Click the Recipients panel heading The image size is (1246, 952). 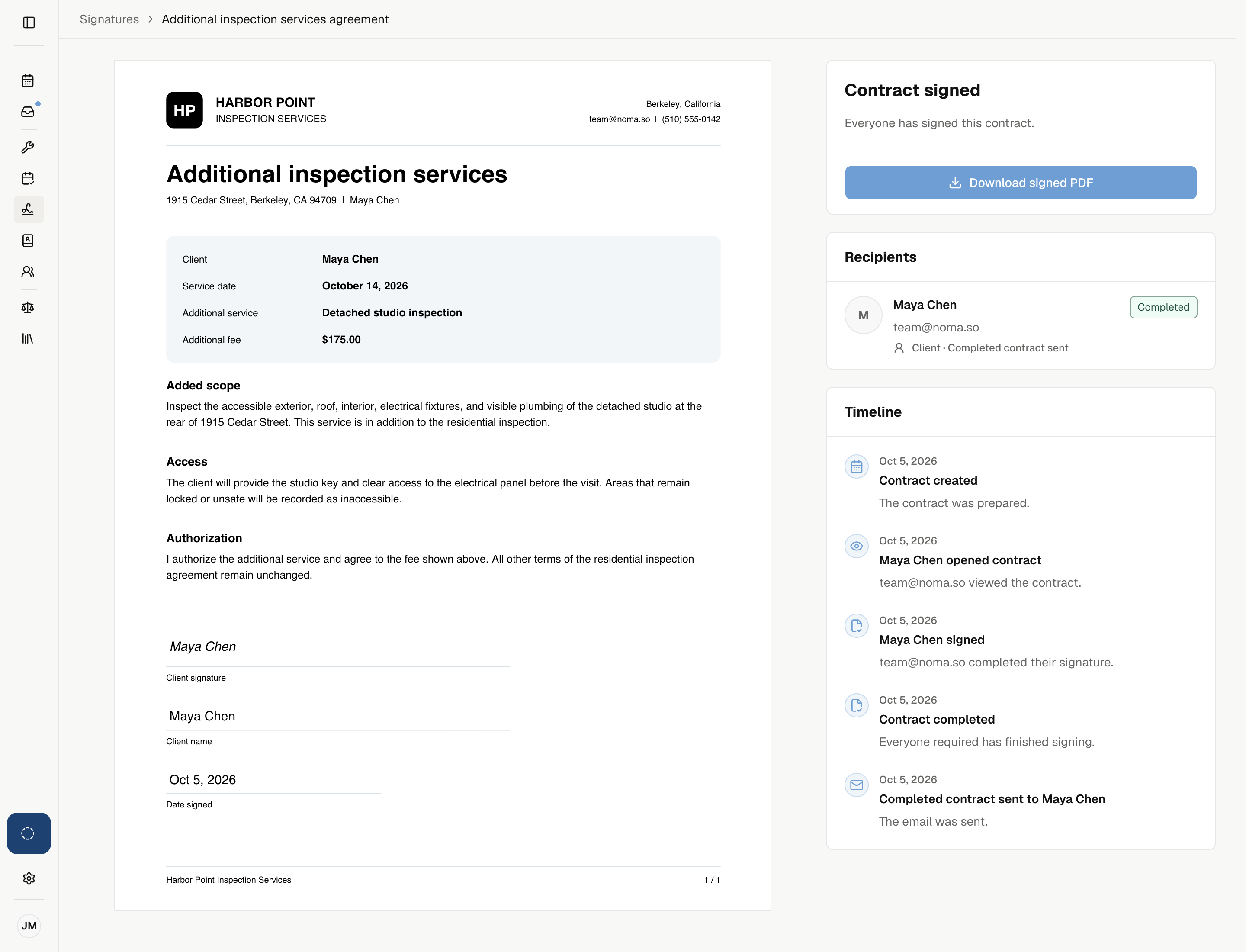coord(880,257)
